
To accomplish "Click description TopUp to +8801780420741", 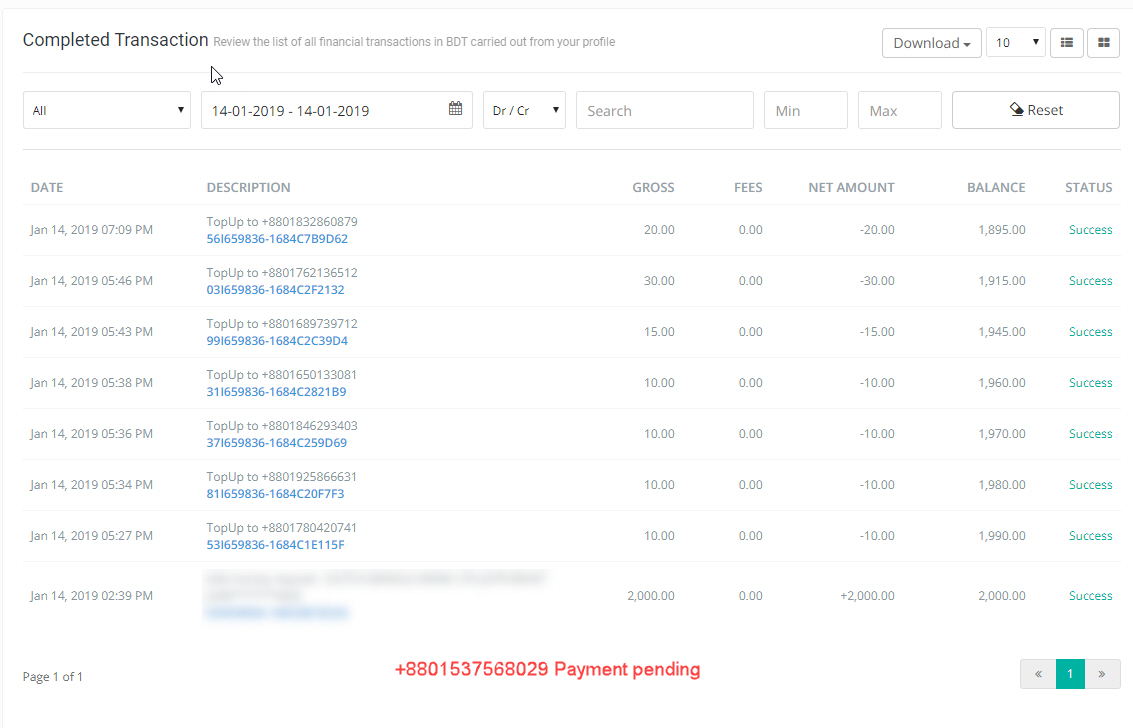I will coord(282,528).
